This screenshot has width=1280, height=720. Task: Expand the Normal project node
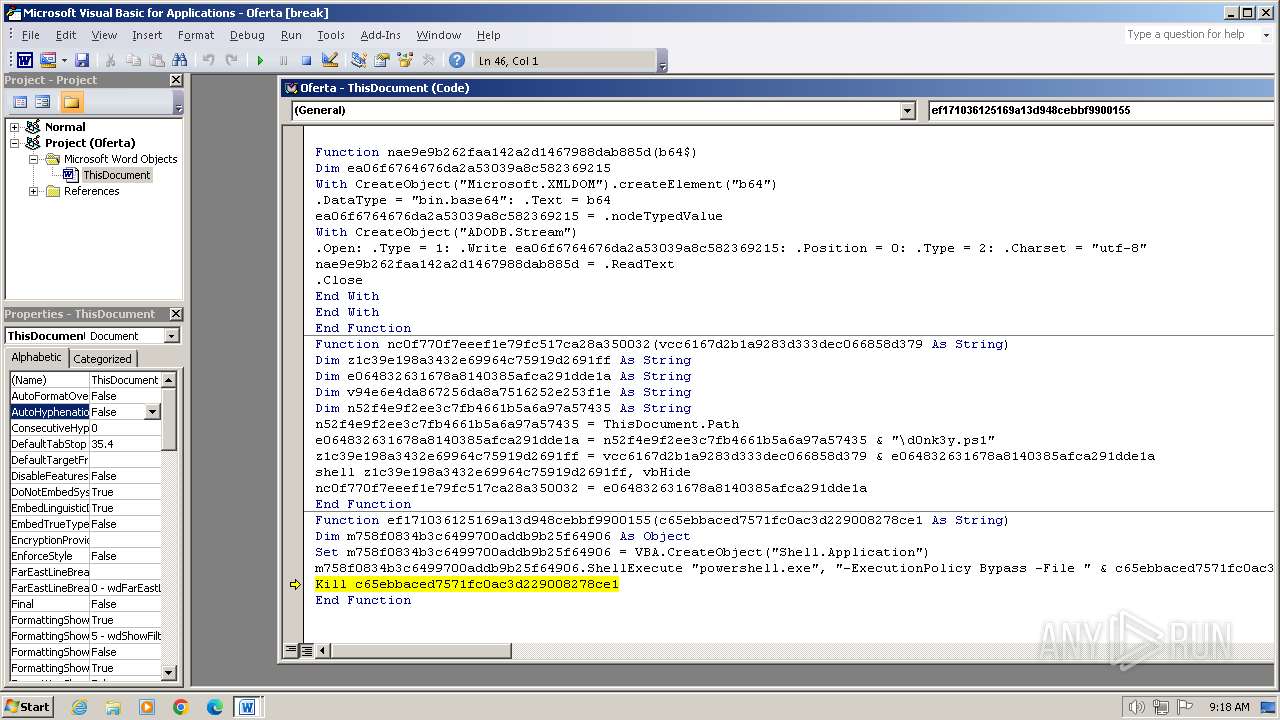15,127
